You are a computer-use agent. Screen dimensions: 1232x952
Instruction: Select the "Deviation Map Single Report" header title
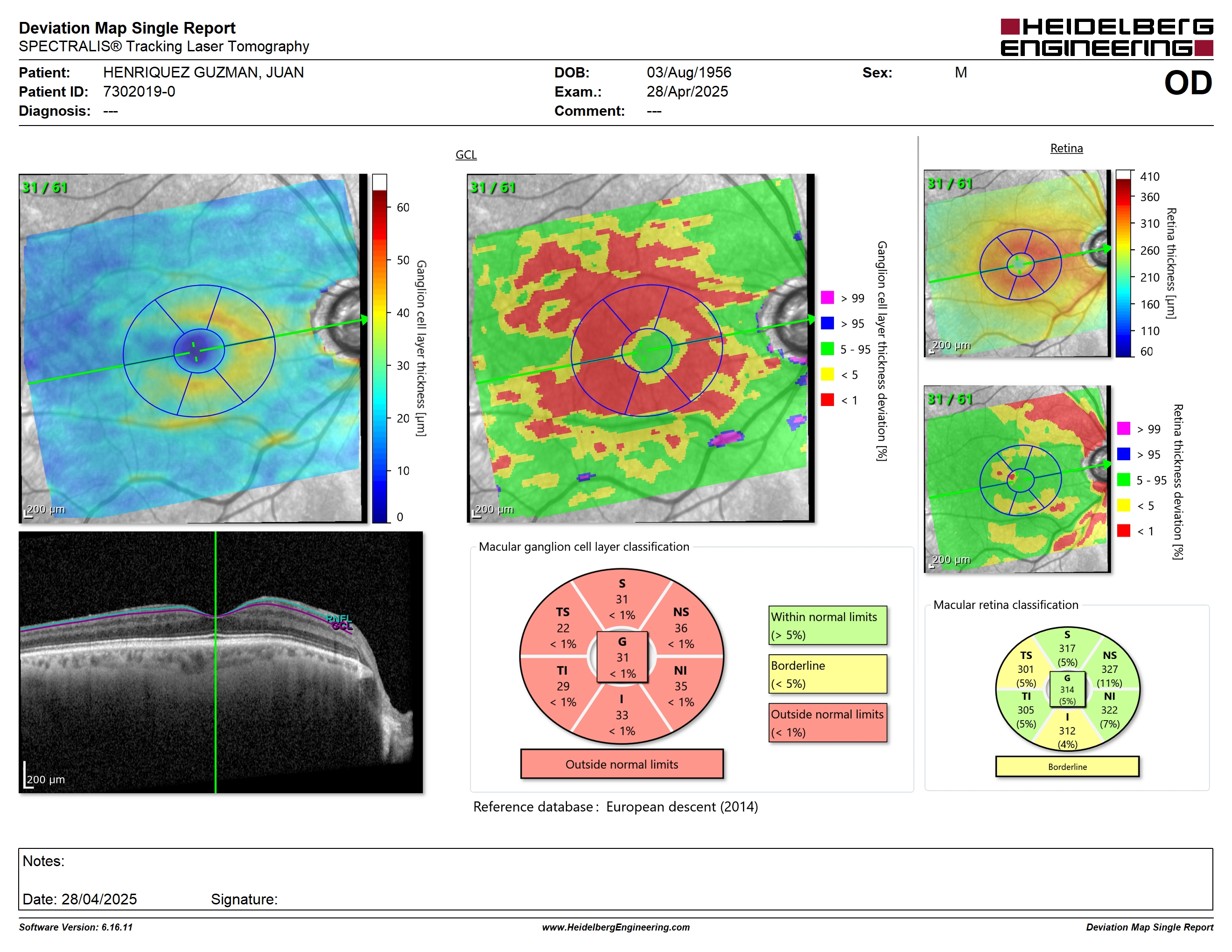(x=127, y=28)
